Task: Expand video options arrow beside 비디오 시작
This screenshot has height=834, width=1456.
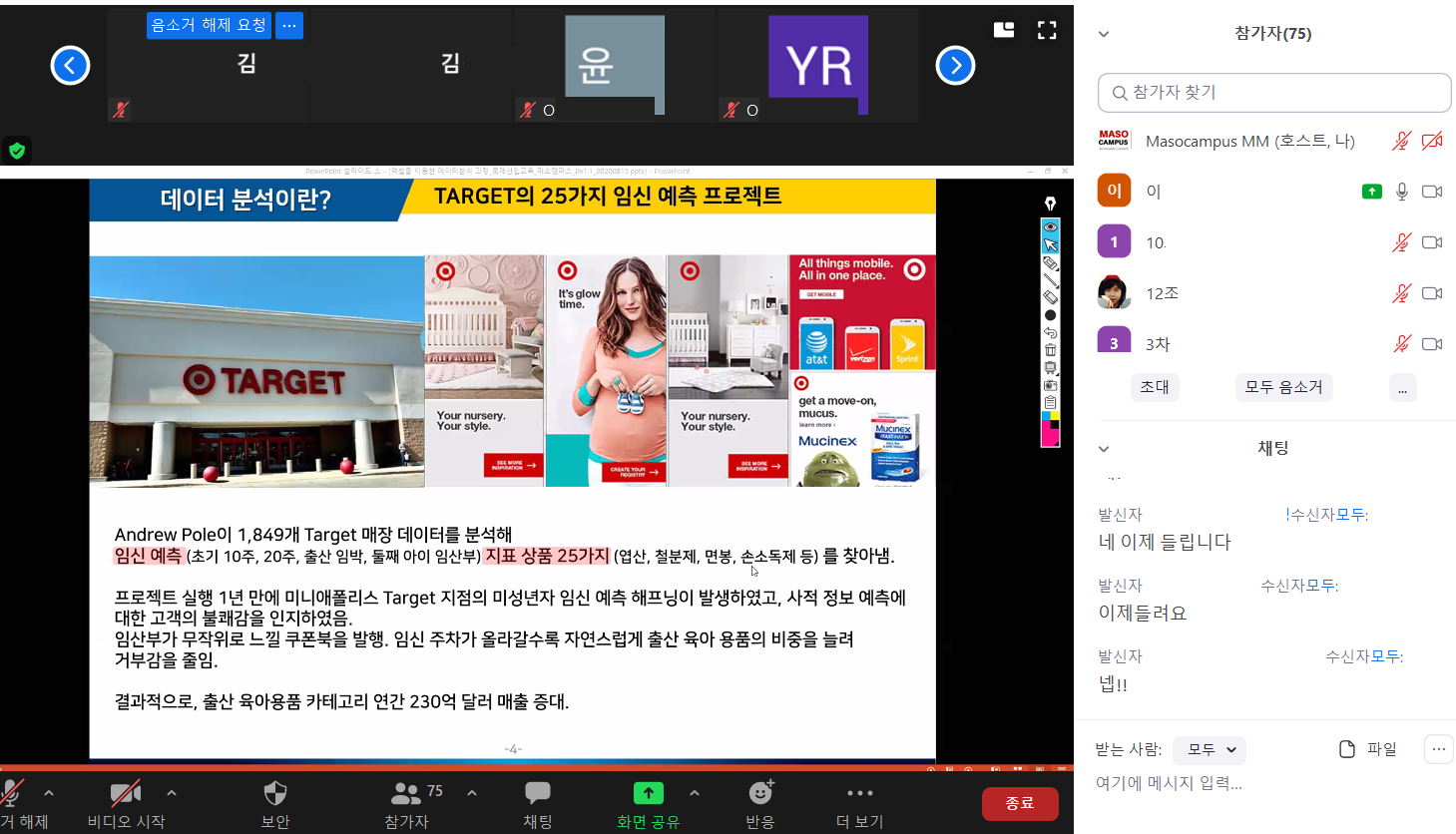Action: 172,793
